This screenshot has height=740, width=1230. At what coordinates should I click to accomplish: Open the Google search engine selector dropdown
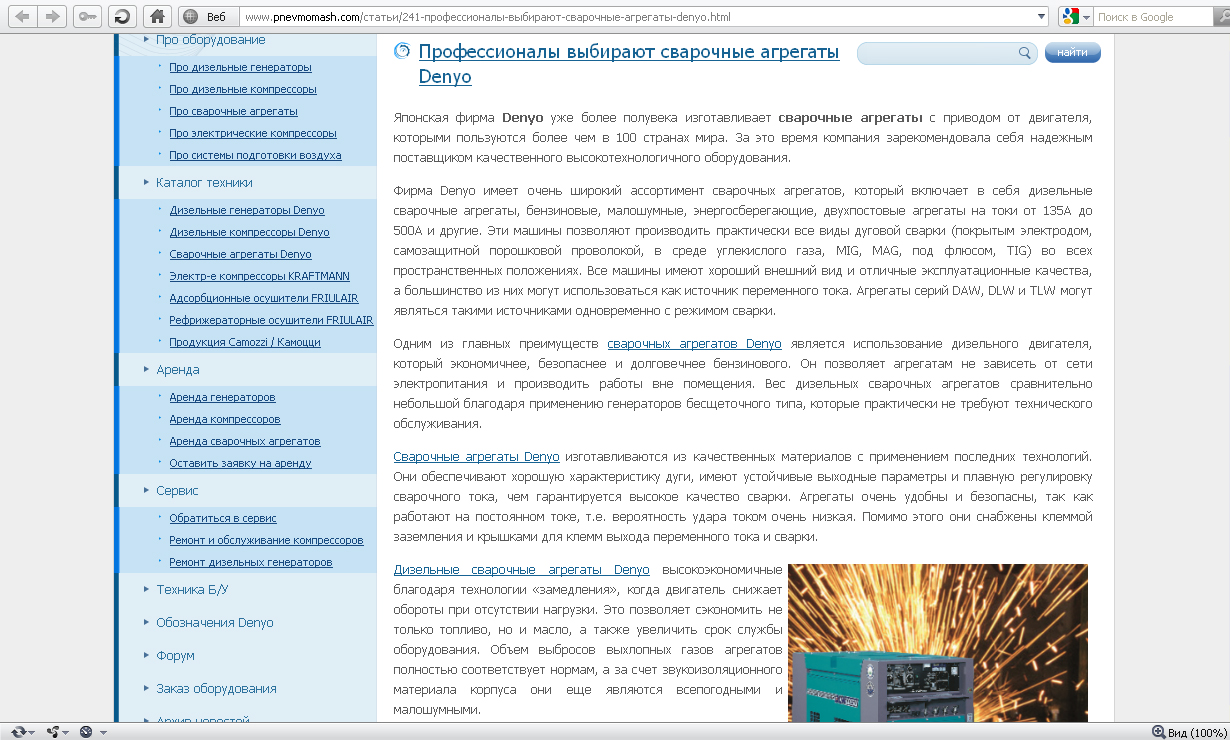[1075, 17]
